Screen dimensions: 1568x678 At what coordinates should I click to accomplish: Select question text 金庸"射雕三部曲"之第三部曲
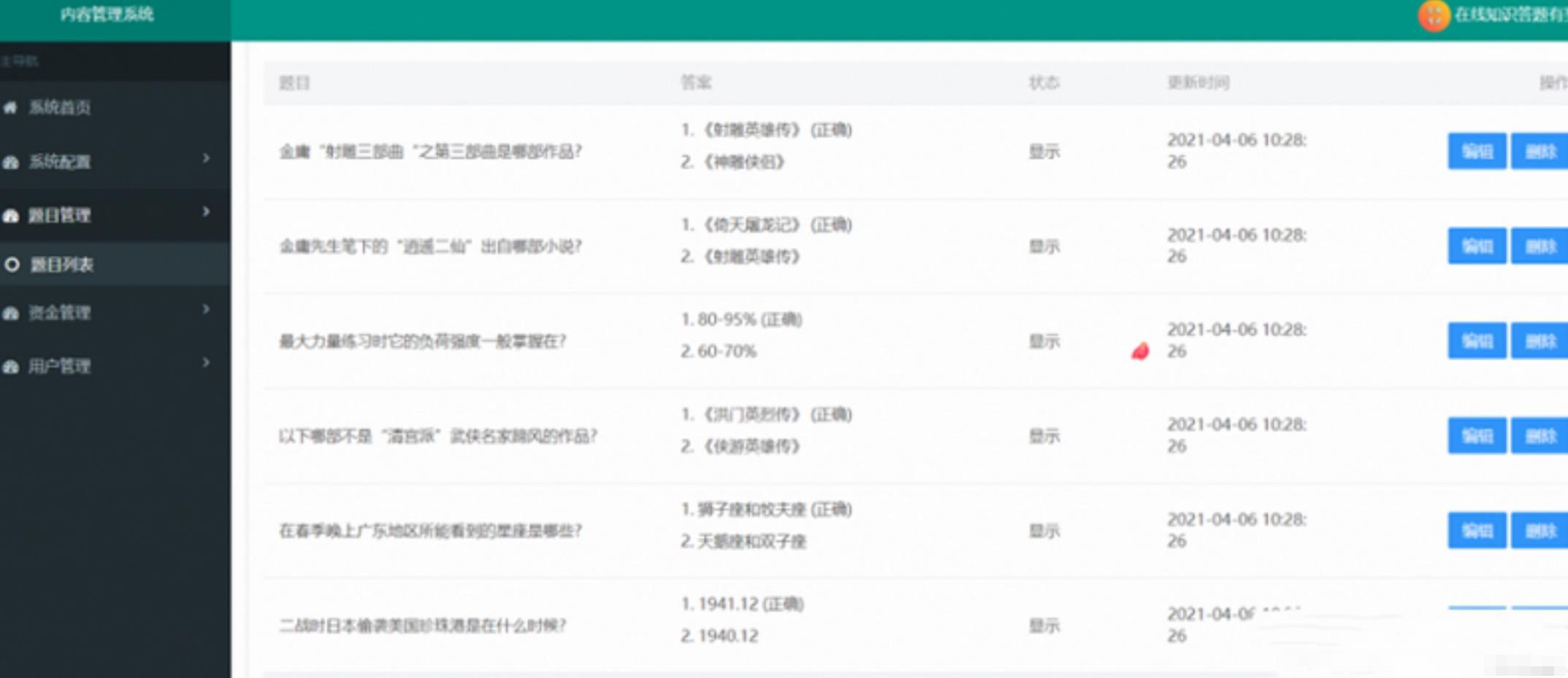431,151
